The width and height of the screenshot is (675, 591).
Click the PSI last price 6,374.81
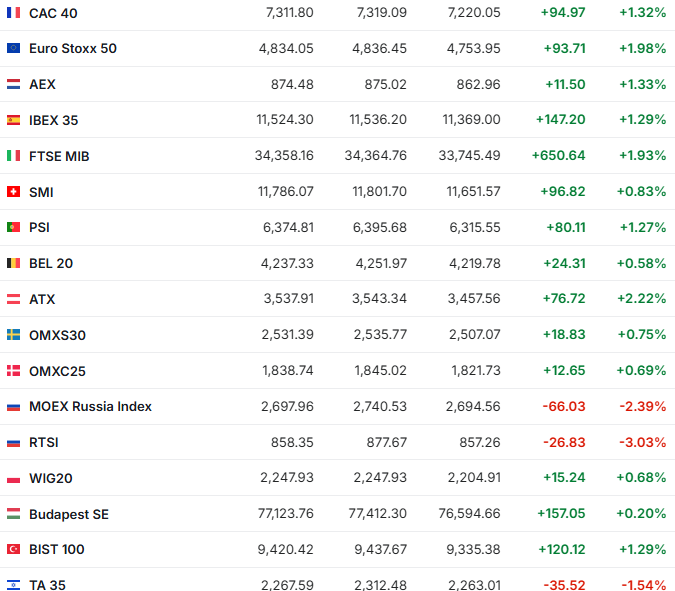288,227
